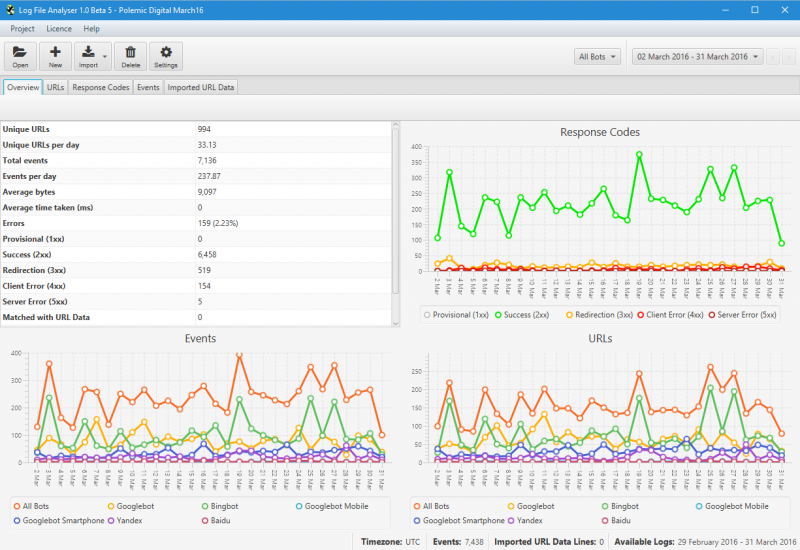Select the Average time taken (ms) row
This screenshot has width=800, height=550.
196,208
